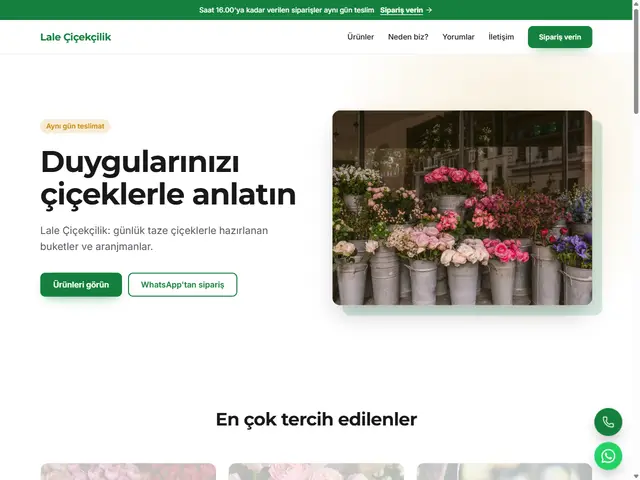The height and width of the screenshot is (480, 640).
Task: Click the first product card image
Action: pos(128,471)
